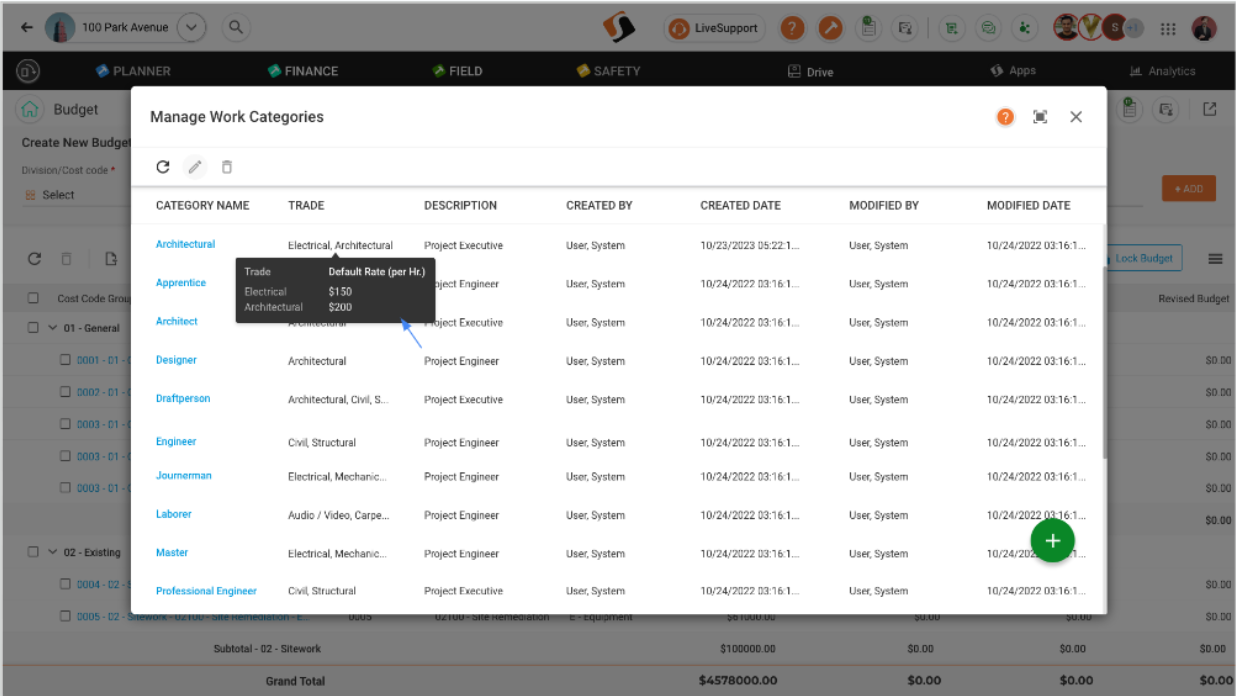Open the apps grid launcher

click(1168, 29)
